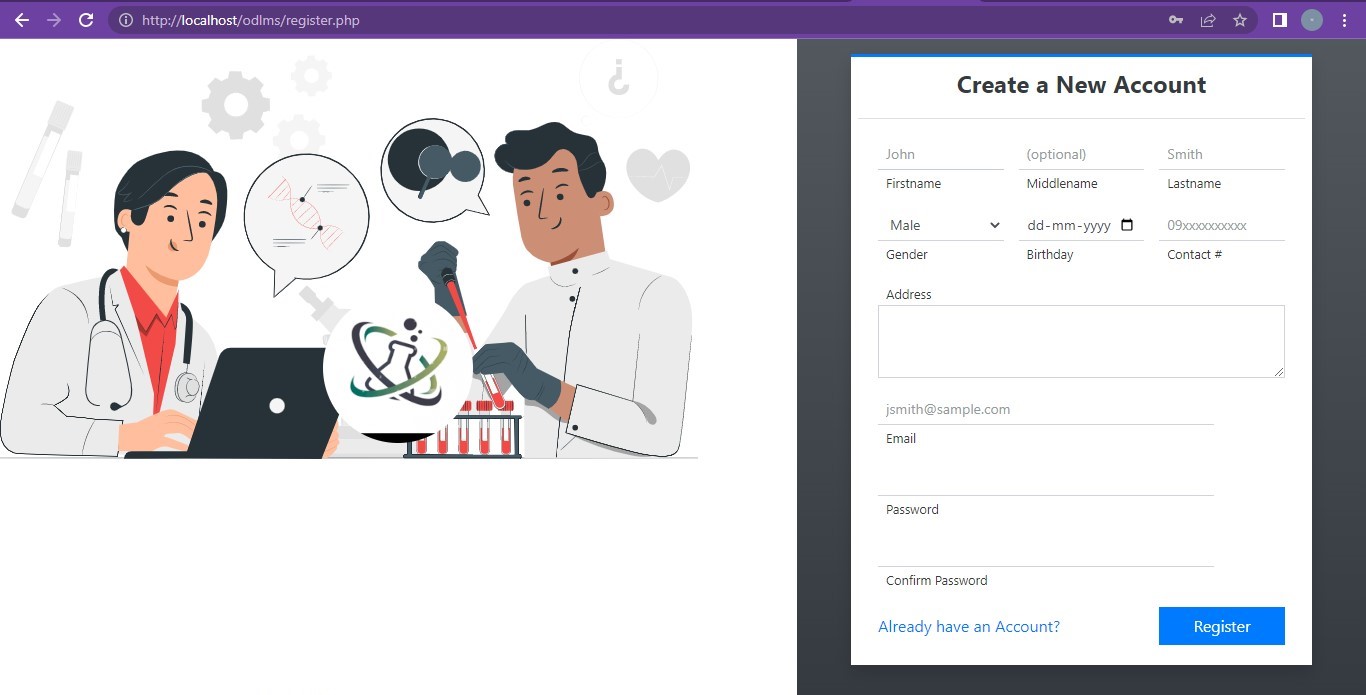Reload the register.php page
The height and width of the screenshot is (695, 1366).
(86, 20)
